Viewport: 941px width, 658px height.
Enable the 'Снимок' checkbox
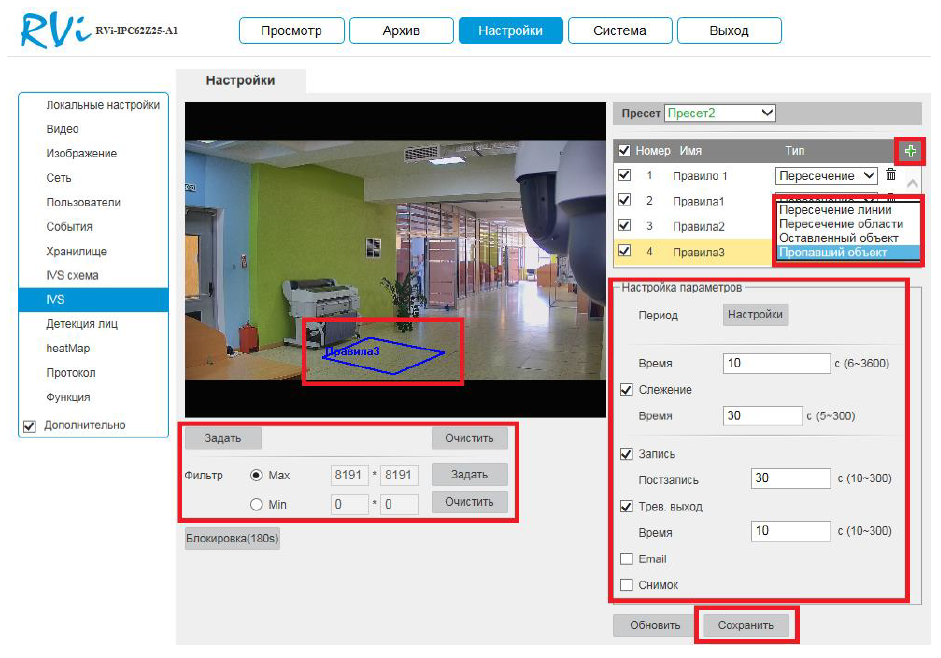[627, 585]
